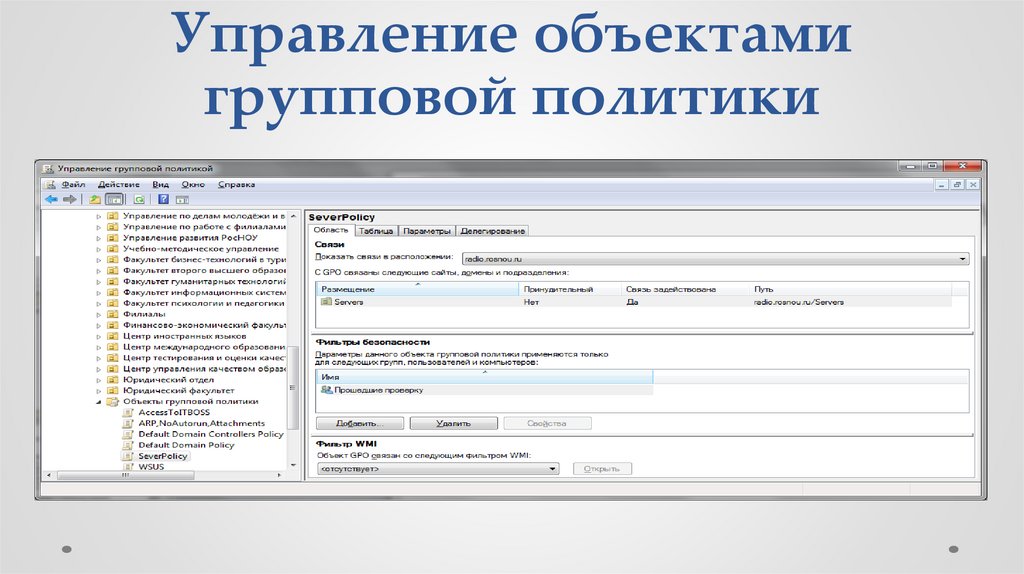Image resolution: width=1024 pixels, height=574 pixels.
Task: Click the tree scrollbar up arrow
Action: [x=293, y=215]
